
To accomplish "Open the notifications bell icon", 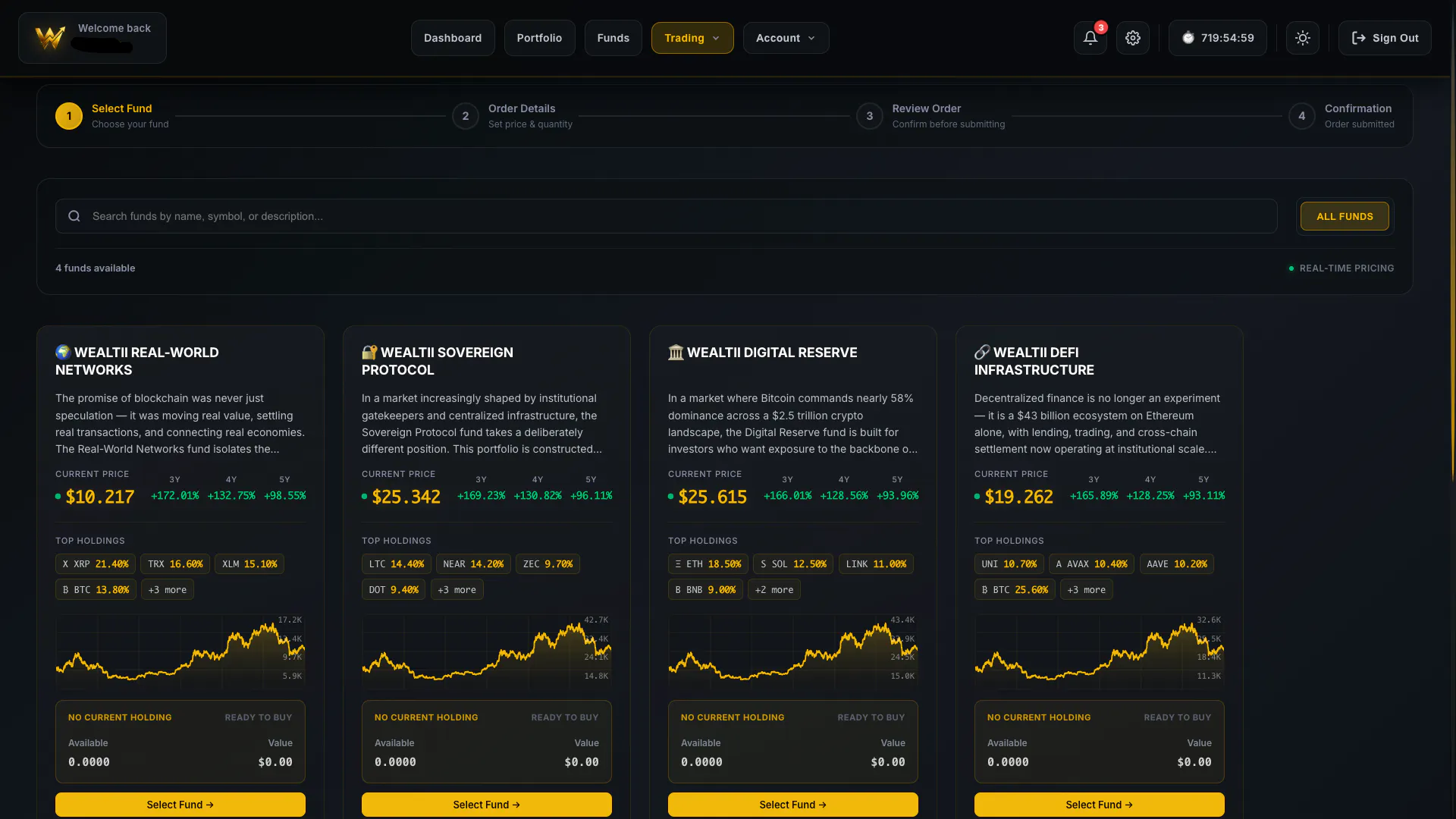I will (1090, 38).
